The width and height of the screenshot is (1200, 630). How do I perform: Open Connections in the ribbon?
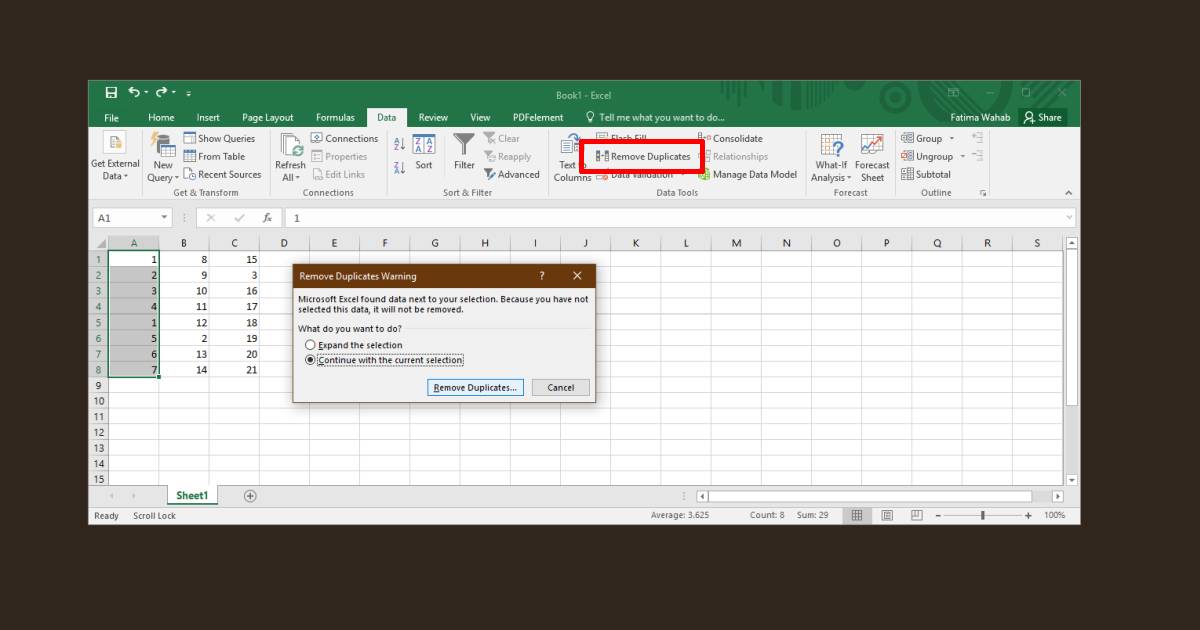pyautogui.click(x=344, y=139)
